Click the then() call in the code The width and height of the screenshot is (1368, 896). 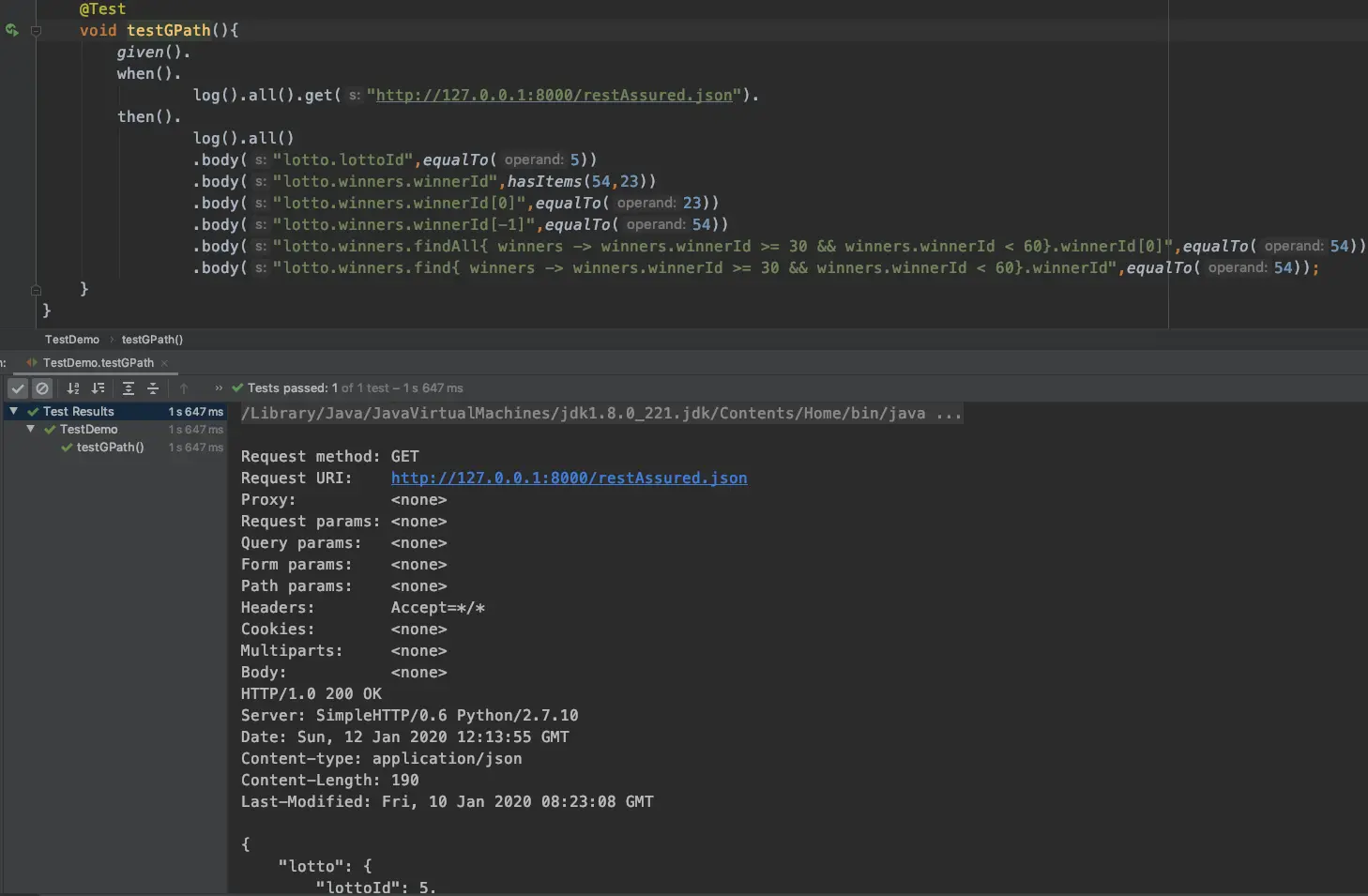tap(149, 116)
